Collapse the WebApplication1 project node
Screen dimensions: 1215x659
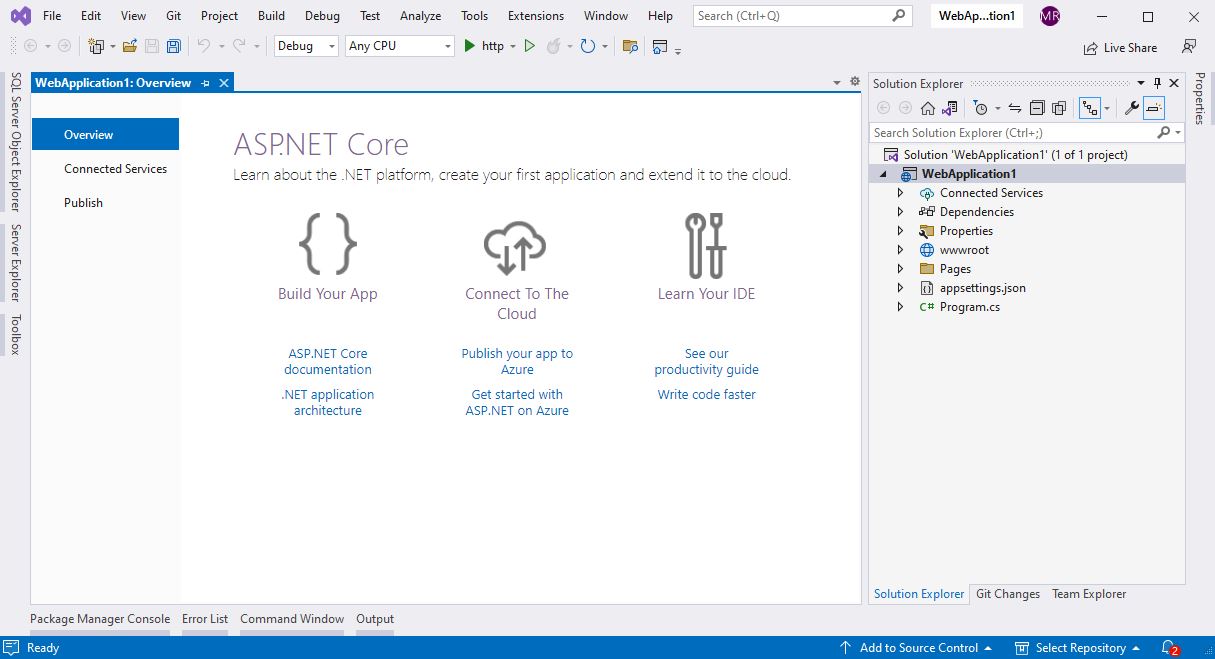883,174
